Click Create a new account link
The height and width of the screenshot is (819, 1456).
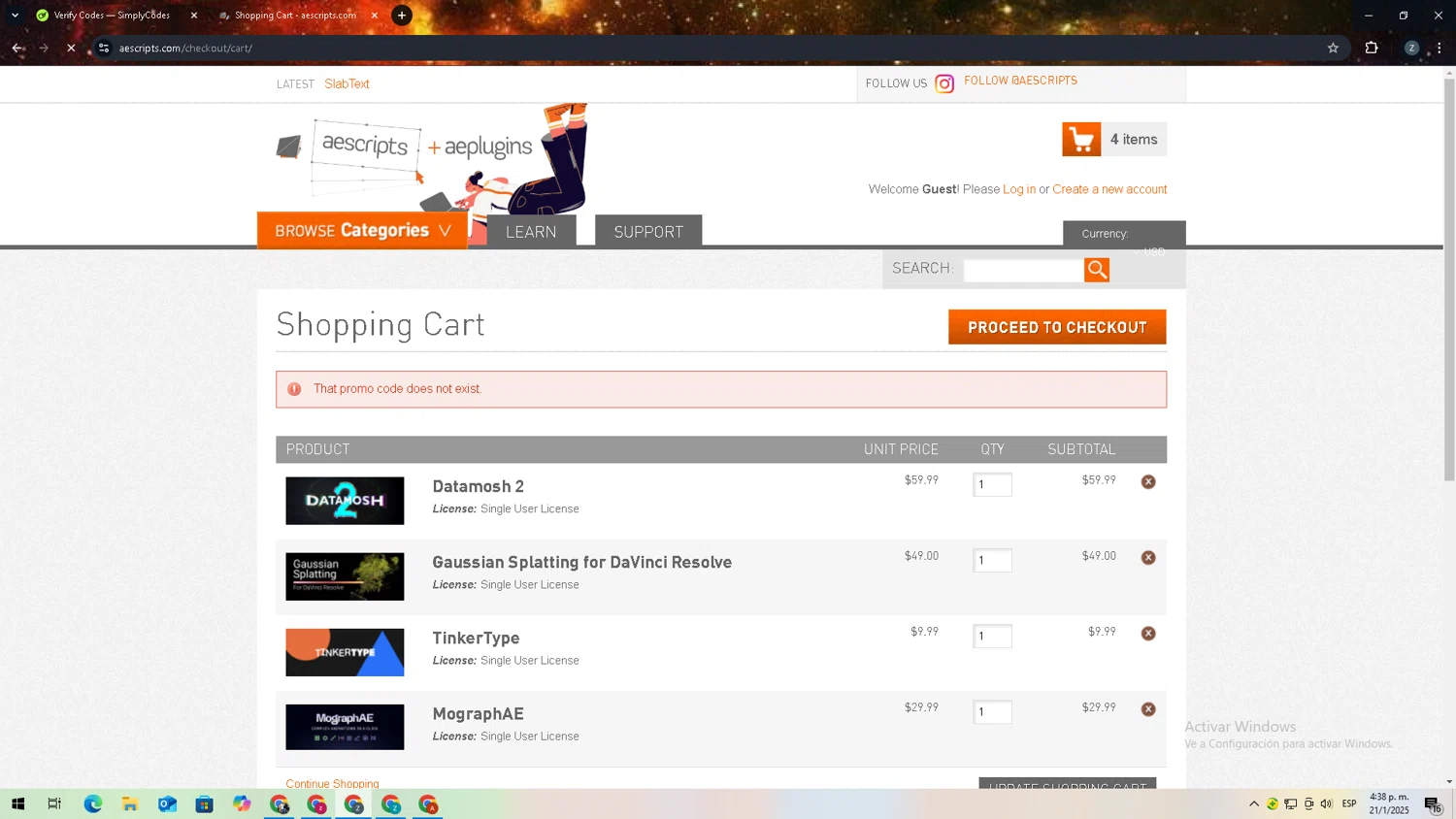click(1109, 189)
